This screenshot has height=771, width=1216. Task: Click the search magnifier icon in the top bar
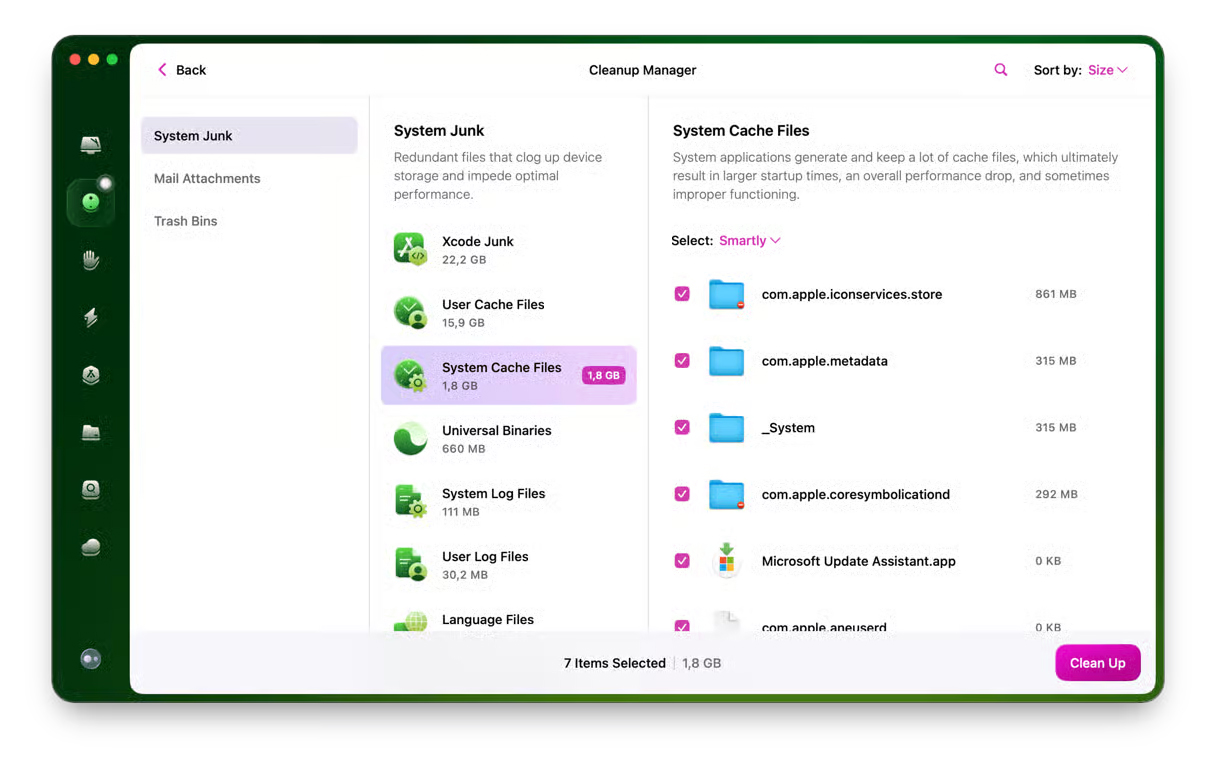(1000, 70)
